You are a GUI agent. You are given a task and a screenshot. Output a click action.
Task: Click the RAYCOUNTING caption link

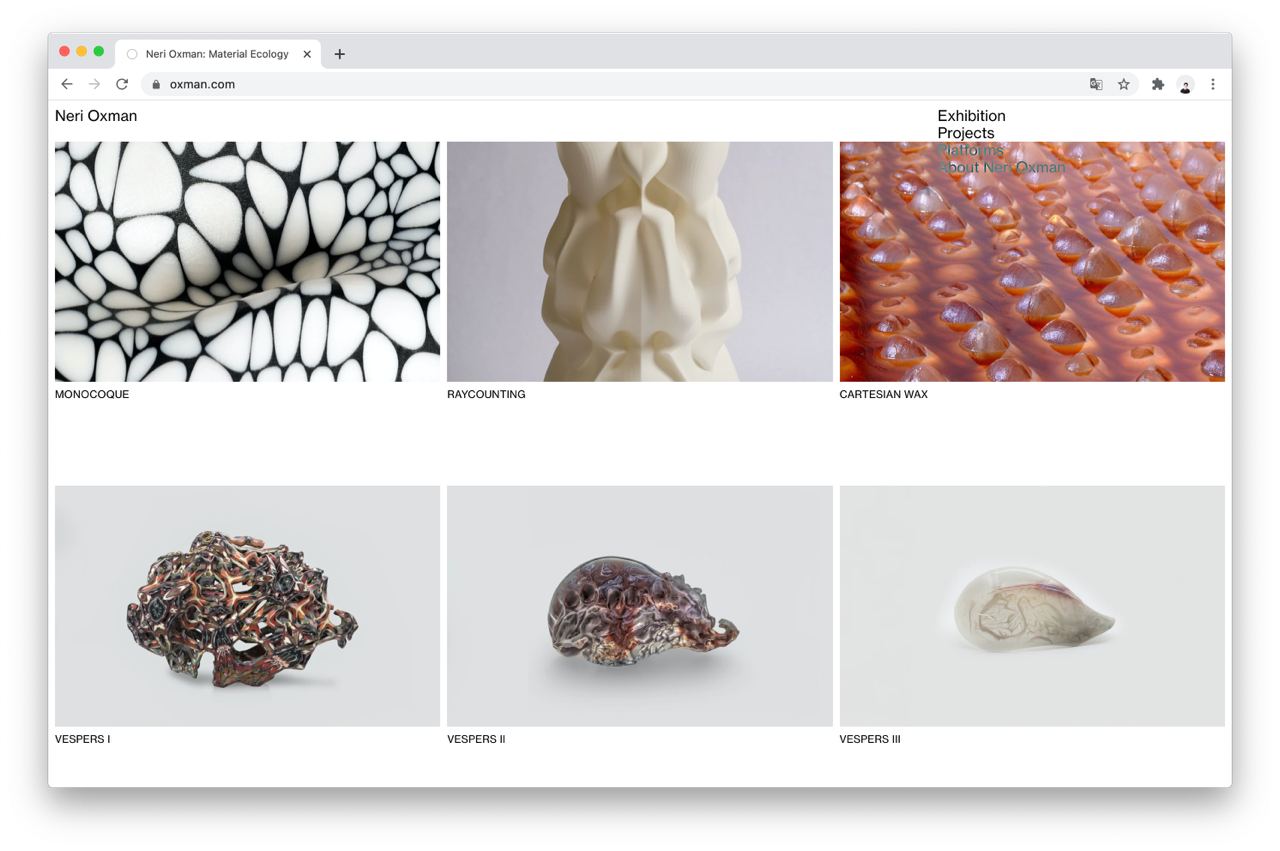pos(486,394)
